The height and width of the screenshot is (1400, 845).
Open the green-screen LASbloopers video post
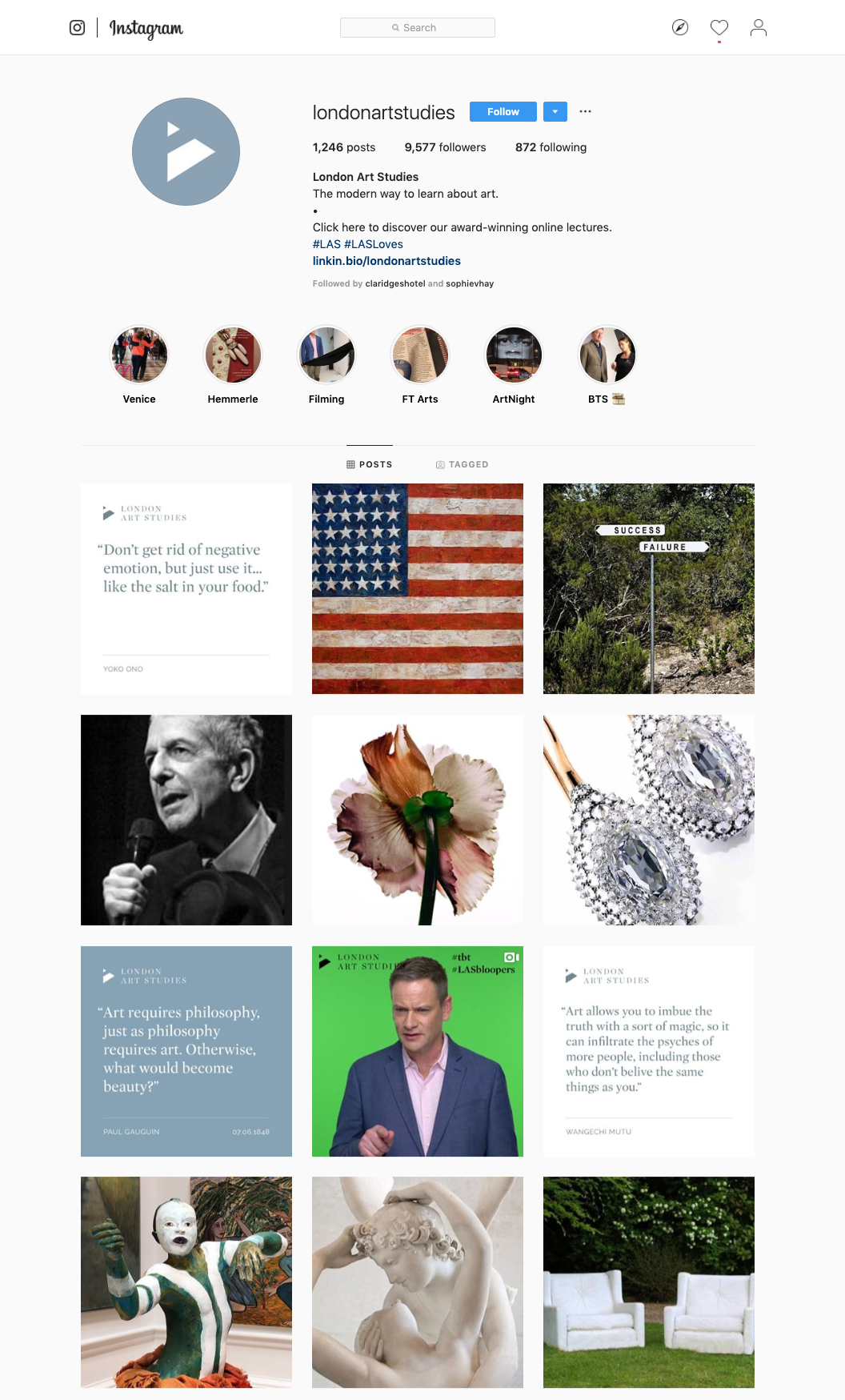[x=418, y=1051]
